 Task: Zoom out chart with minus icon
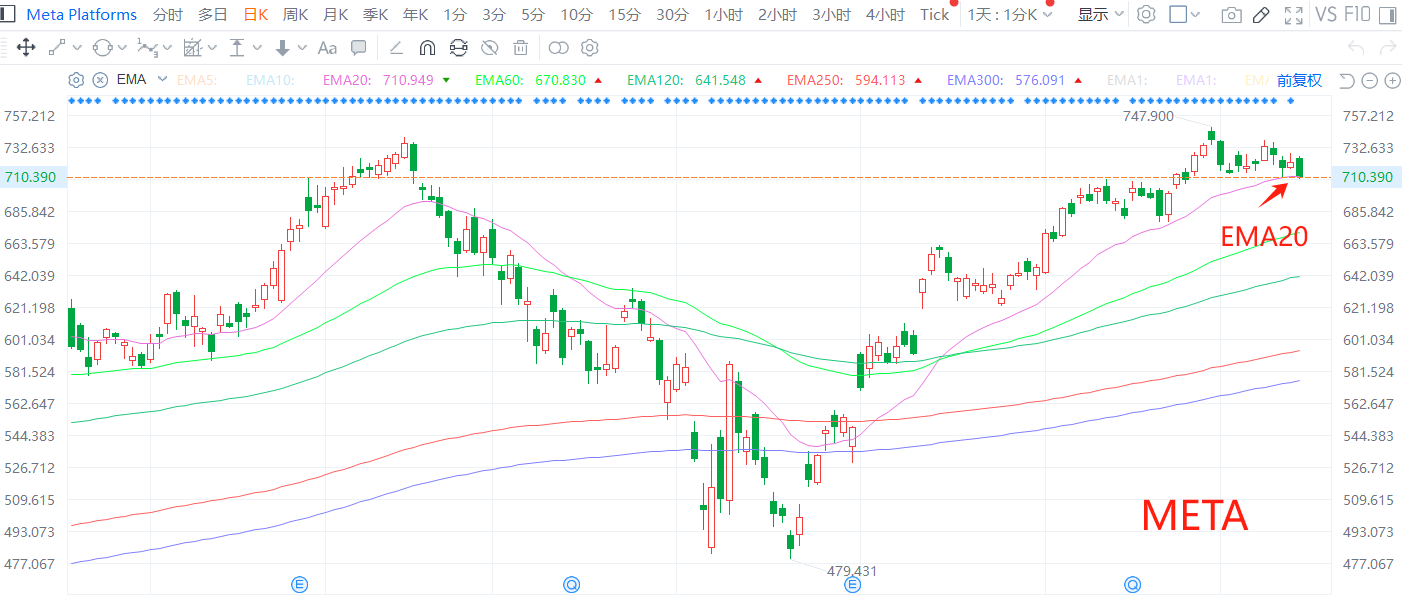pos(1369,81)
